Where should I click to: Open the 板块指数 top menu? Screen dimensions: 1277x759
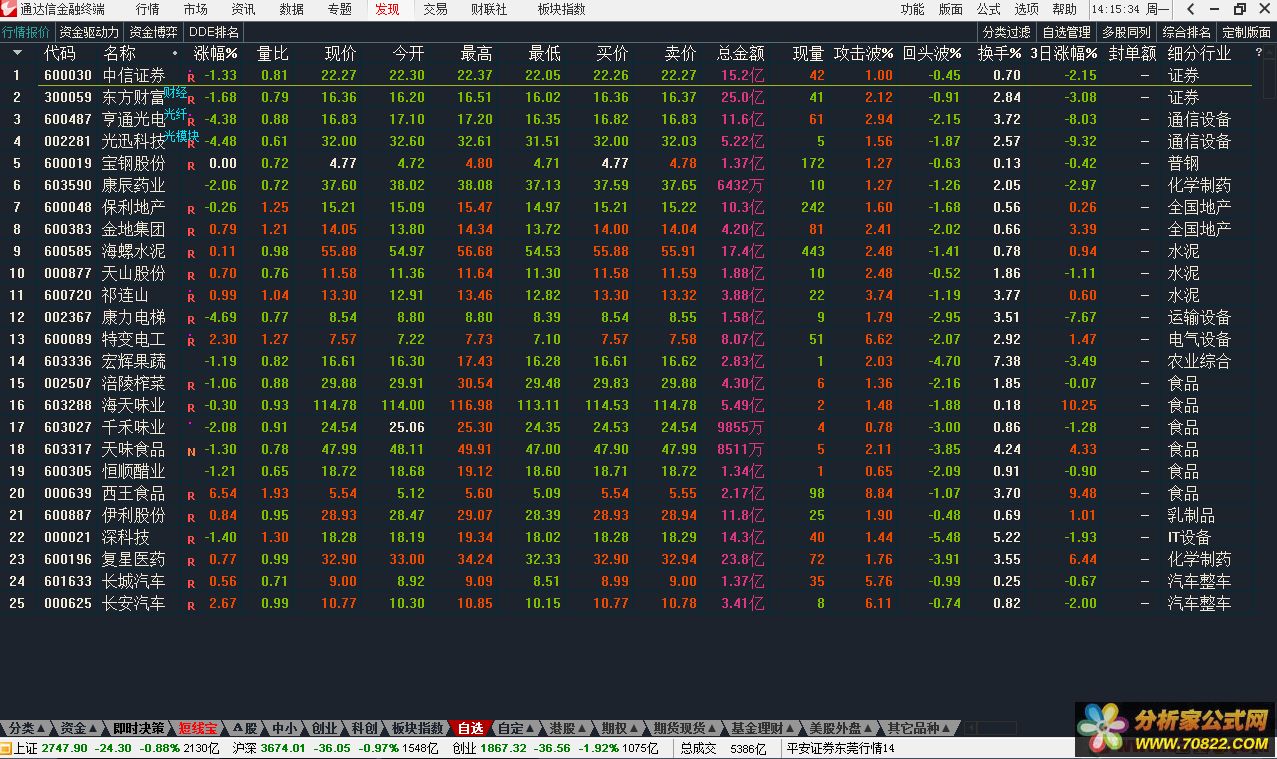tap(561, 9)
